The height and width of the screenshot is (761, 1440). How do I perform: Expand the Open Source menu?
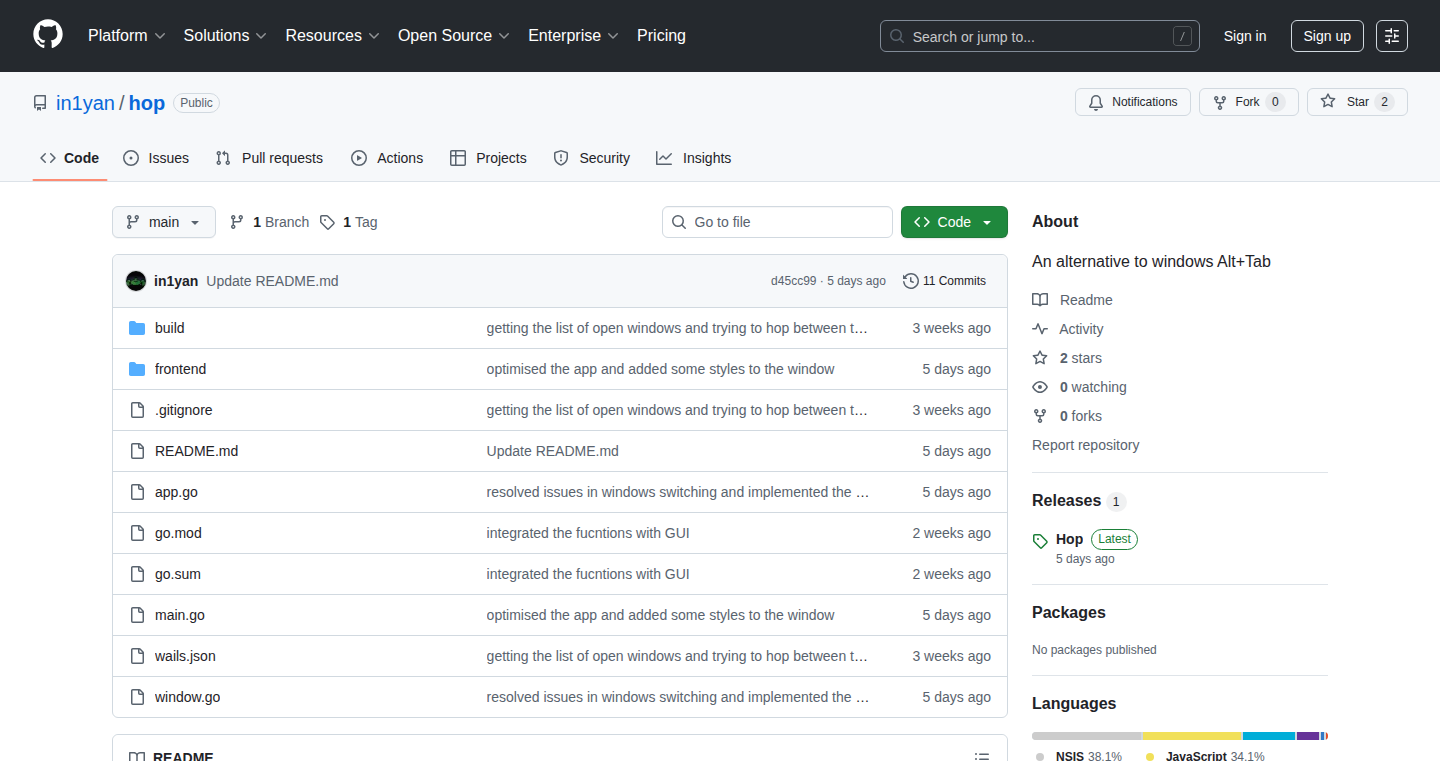(x=454, y=35)
